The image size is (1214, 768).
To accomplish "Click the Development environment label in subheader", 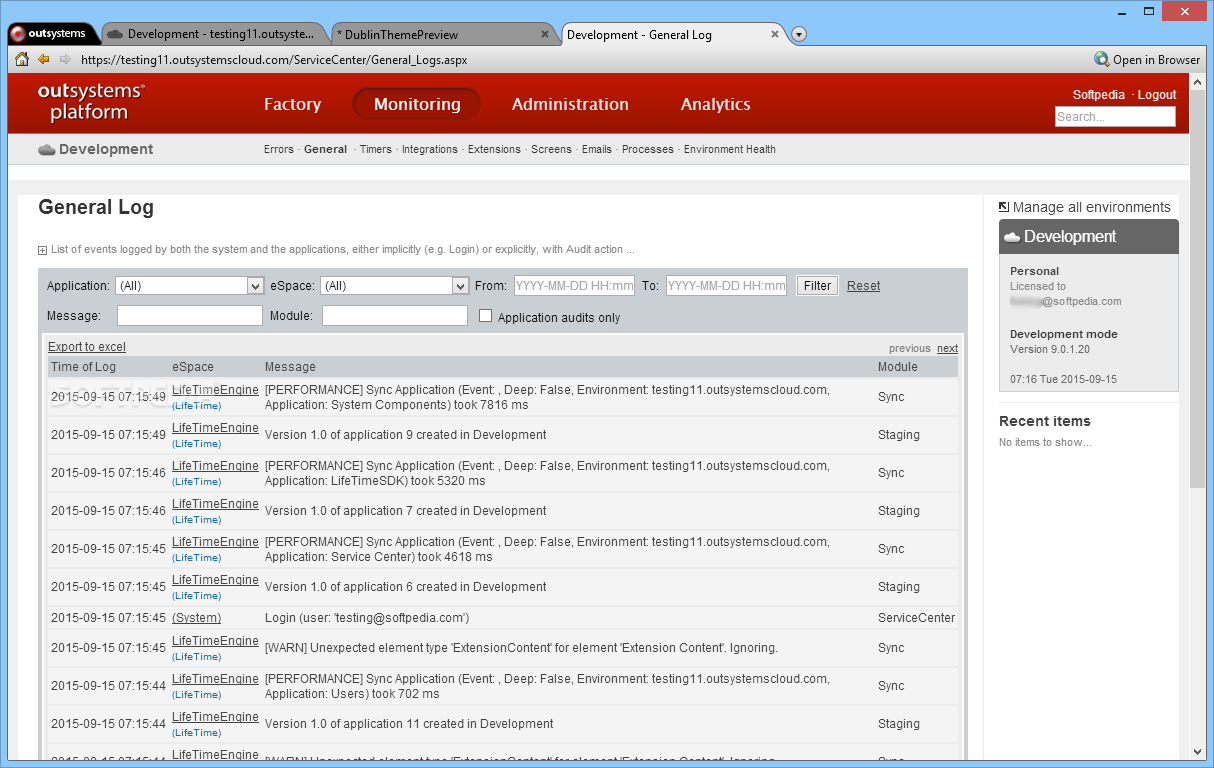I will pyautogui.click(x=106, y=149).
